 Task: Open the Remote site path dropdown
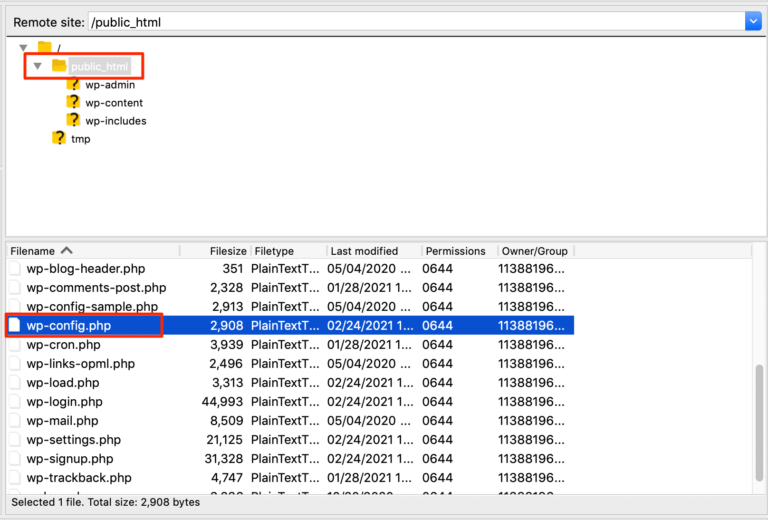[x=753, y=21]
